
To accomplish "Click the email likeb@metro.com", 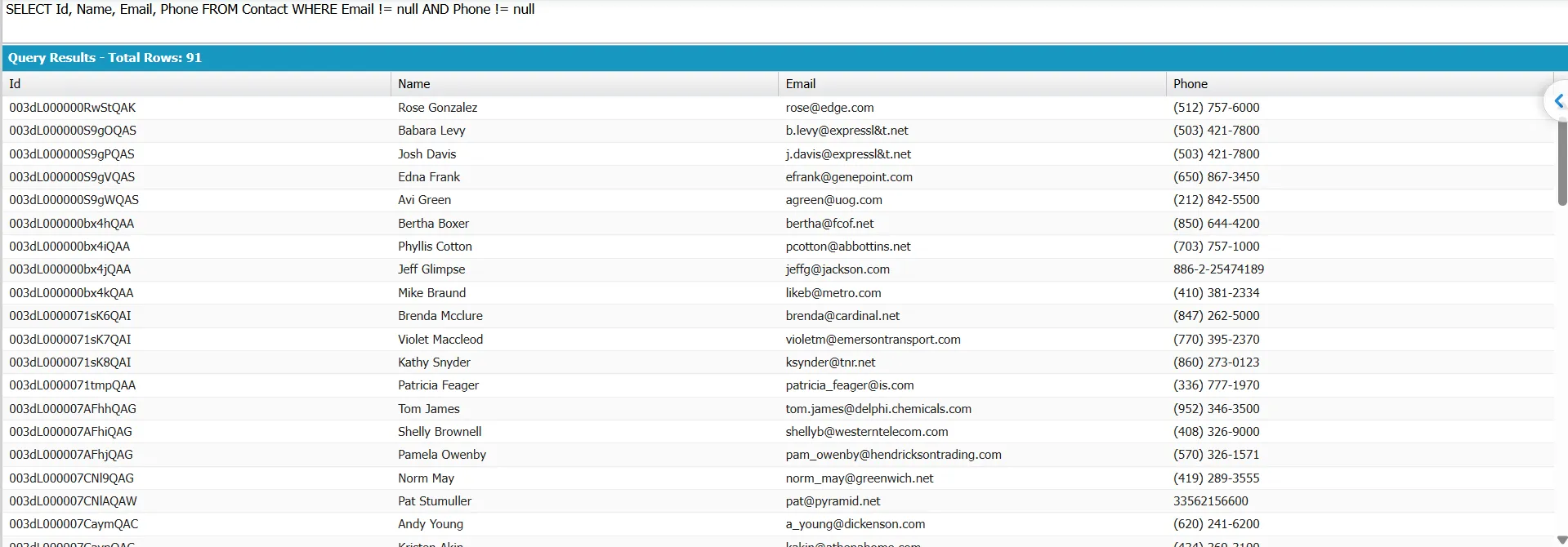I will [833, 293].
